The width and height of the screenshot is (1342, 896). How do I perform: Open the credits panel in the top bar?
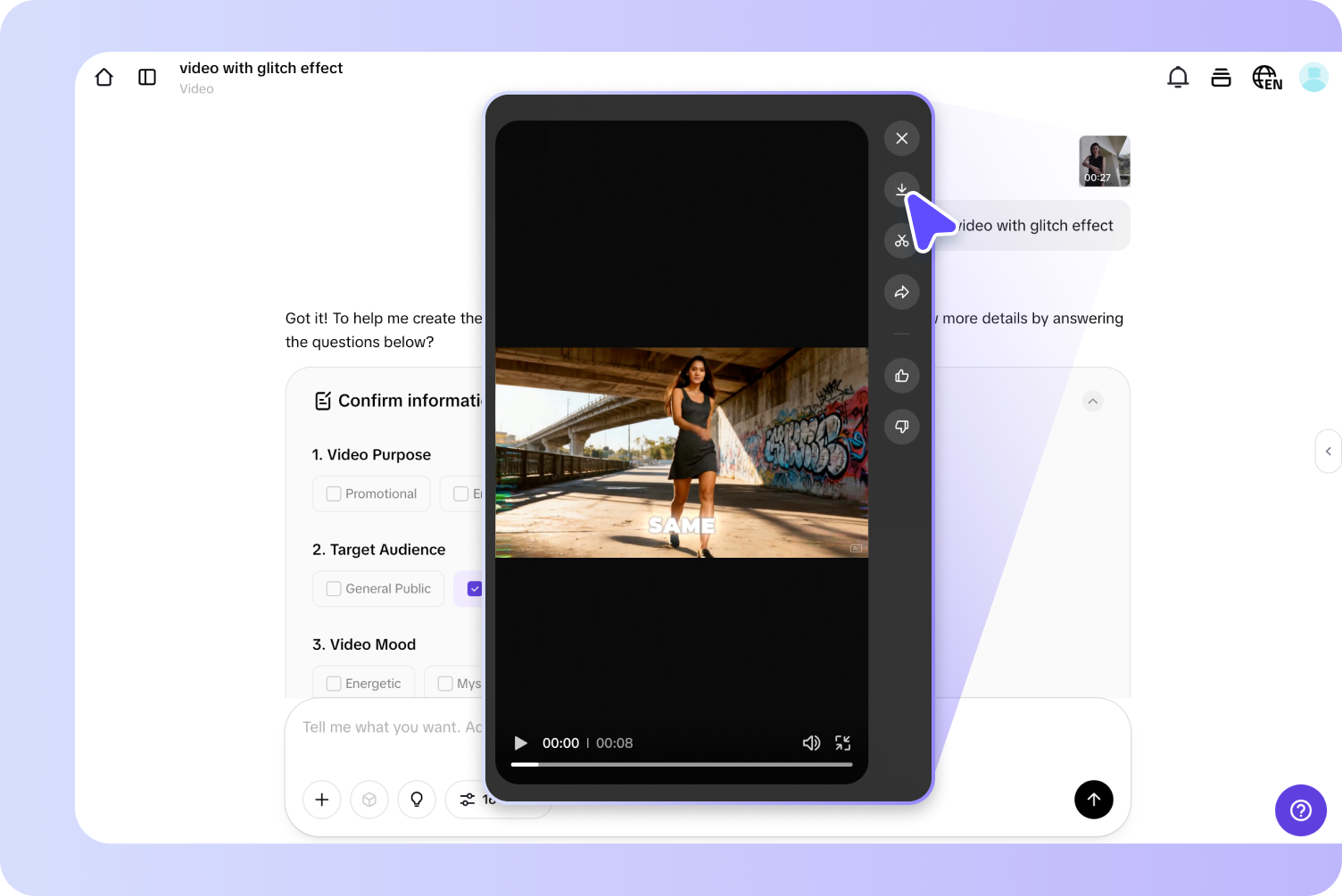click(x=1221, y=77)
